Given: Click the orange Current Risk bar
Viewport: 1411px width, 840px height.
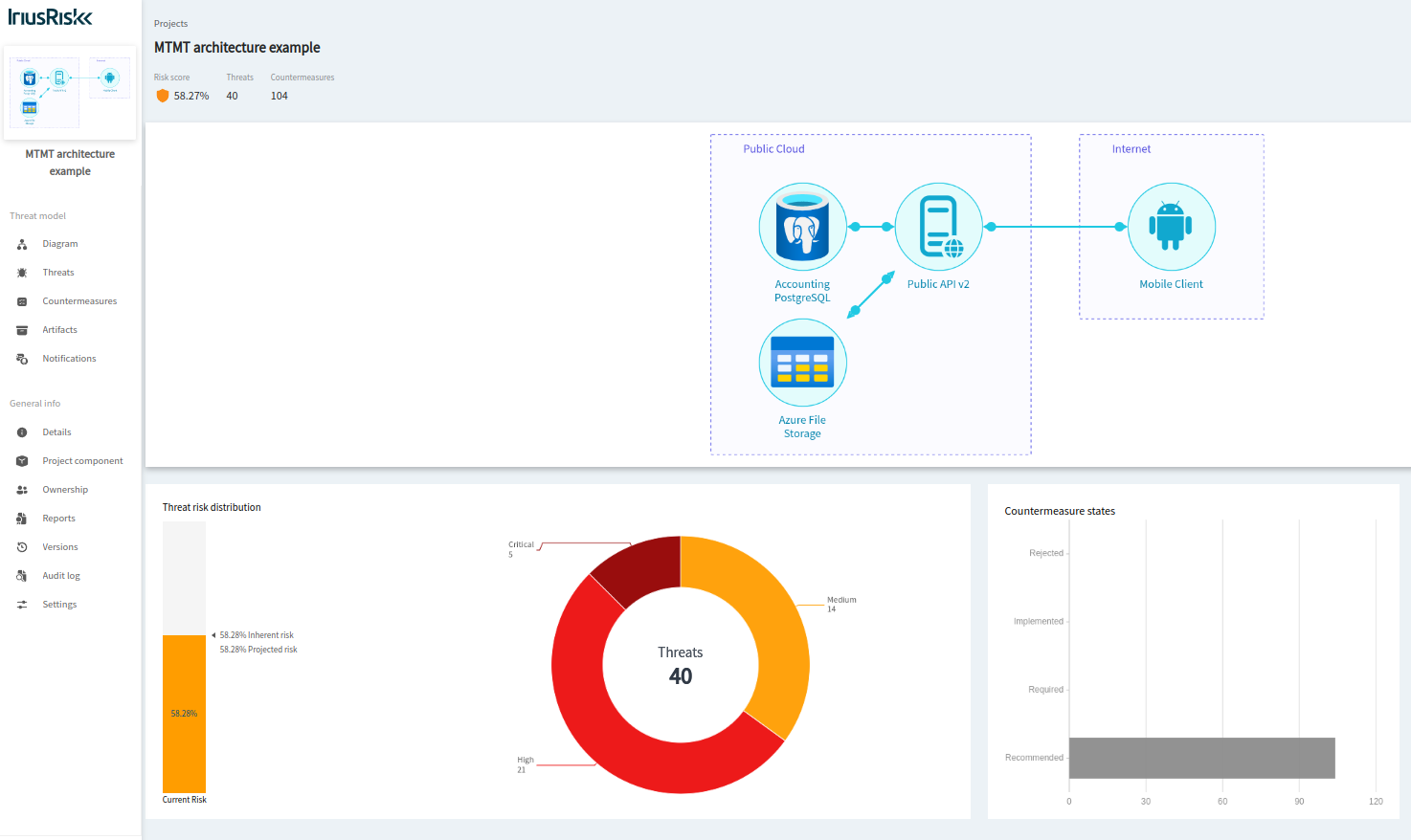Looking at the screenshot, I should tap(184, 713).
